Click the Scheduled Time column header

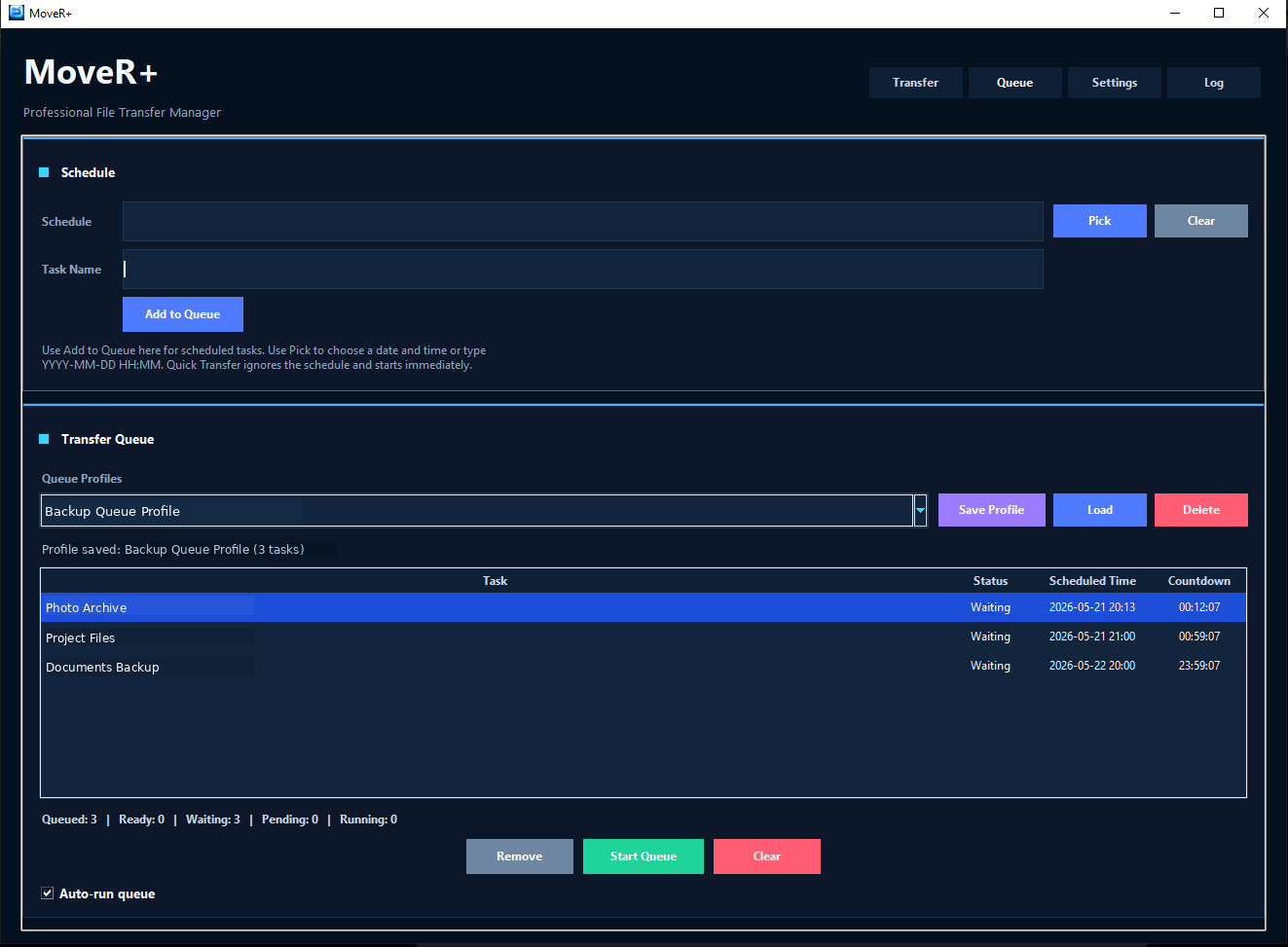click(1092, 581)
